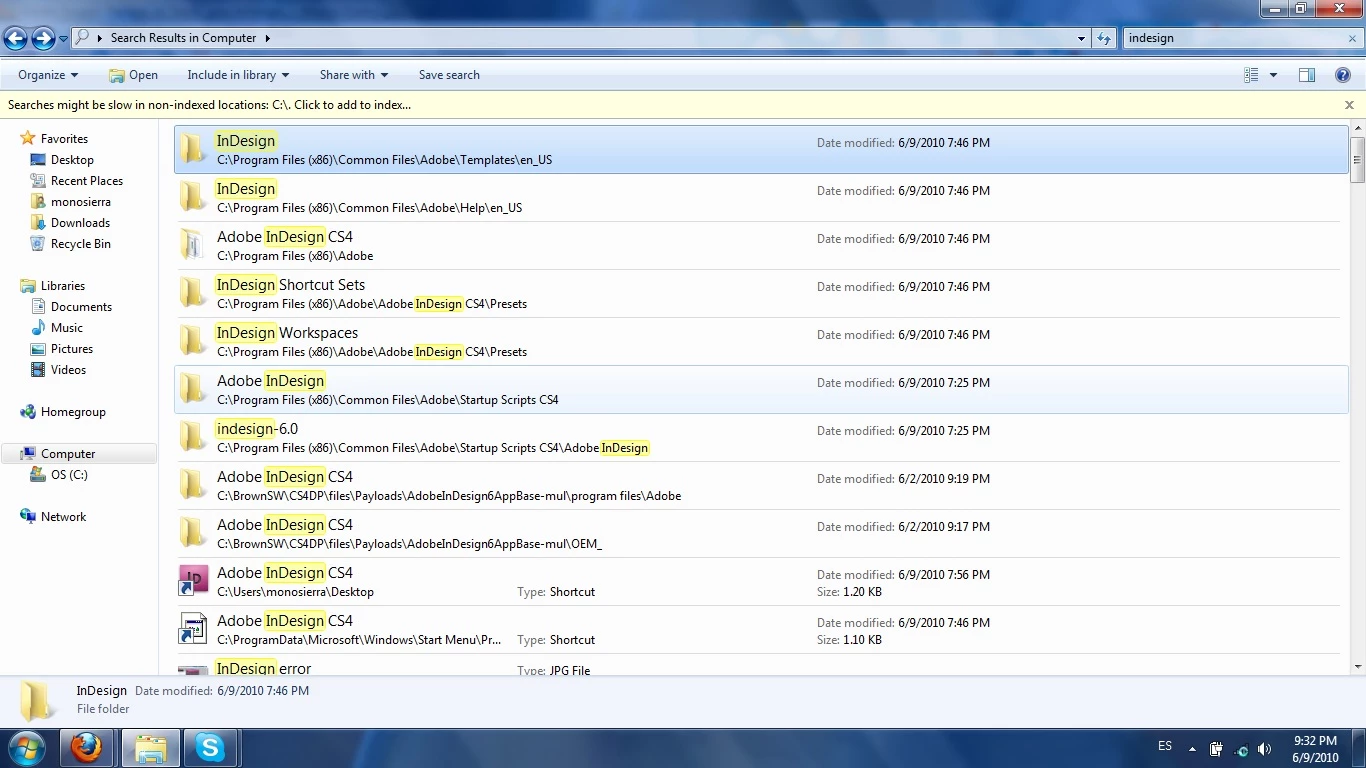Select Adobe InDesign folder in Startup Scripts CS4
1366x768 pixels.
click(x=761, y=390)
